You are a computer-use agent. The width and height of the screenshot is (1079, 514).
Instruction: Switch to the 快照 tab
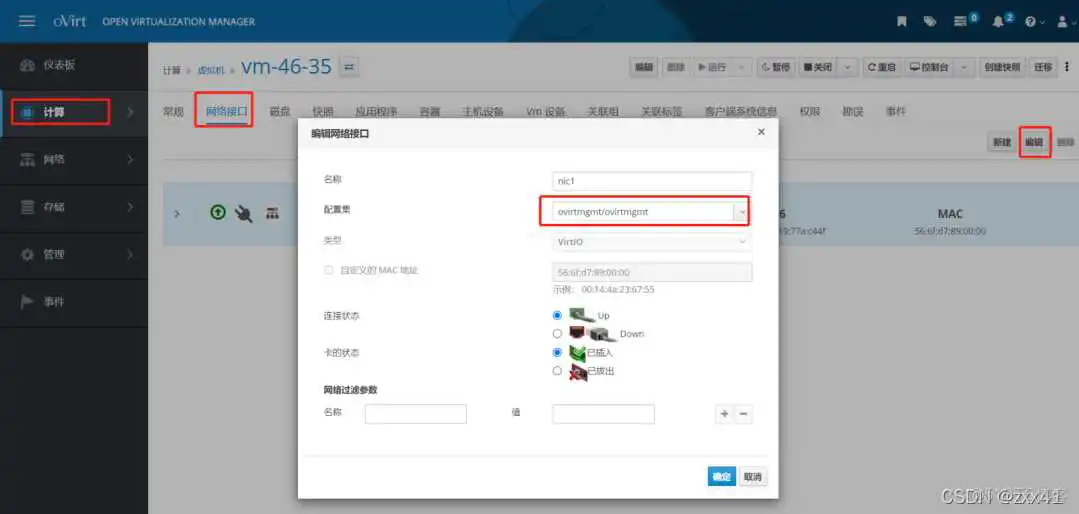point(323,111)
